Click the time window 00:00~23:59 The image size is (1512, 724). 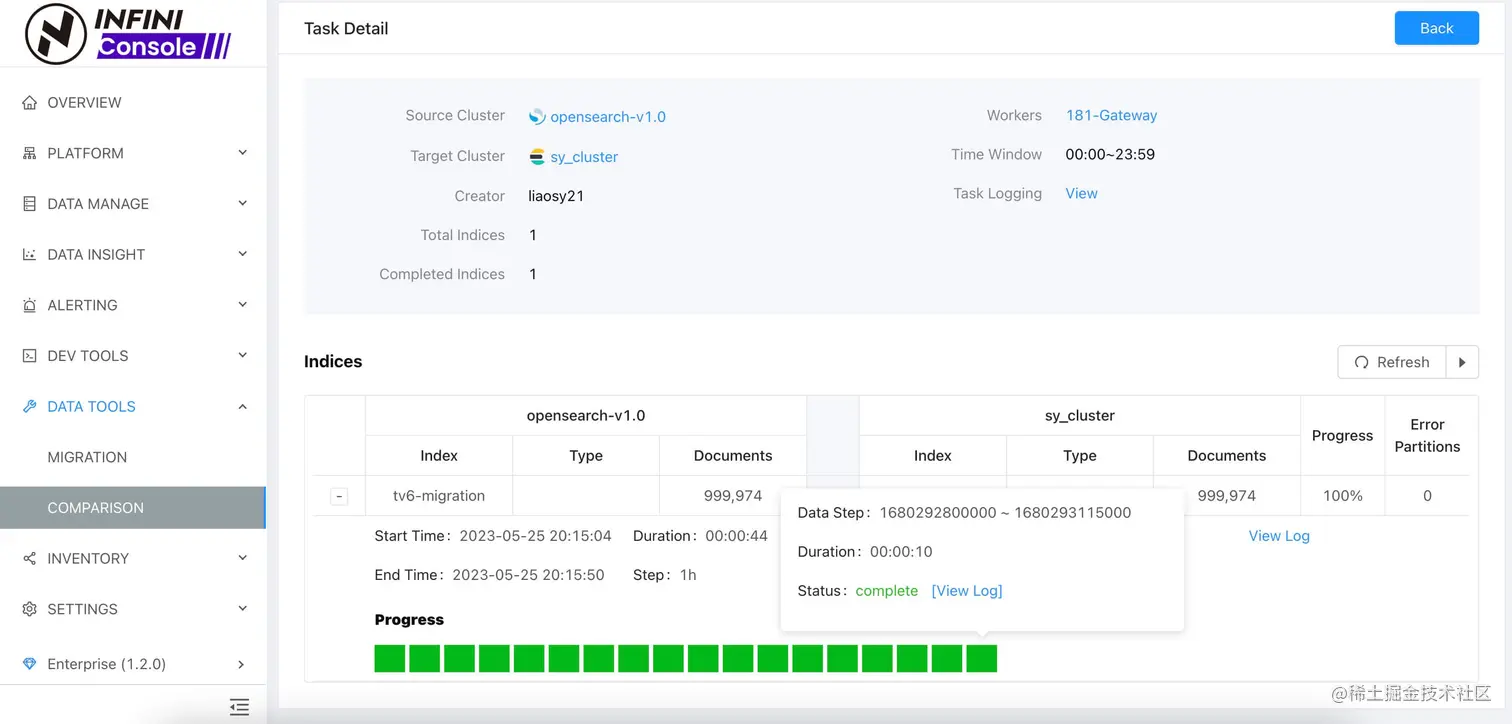1110,154
